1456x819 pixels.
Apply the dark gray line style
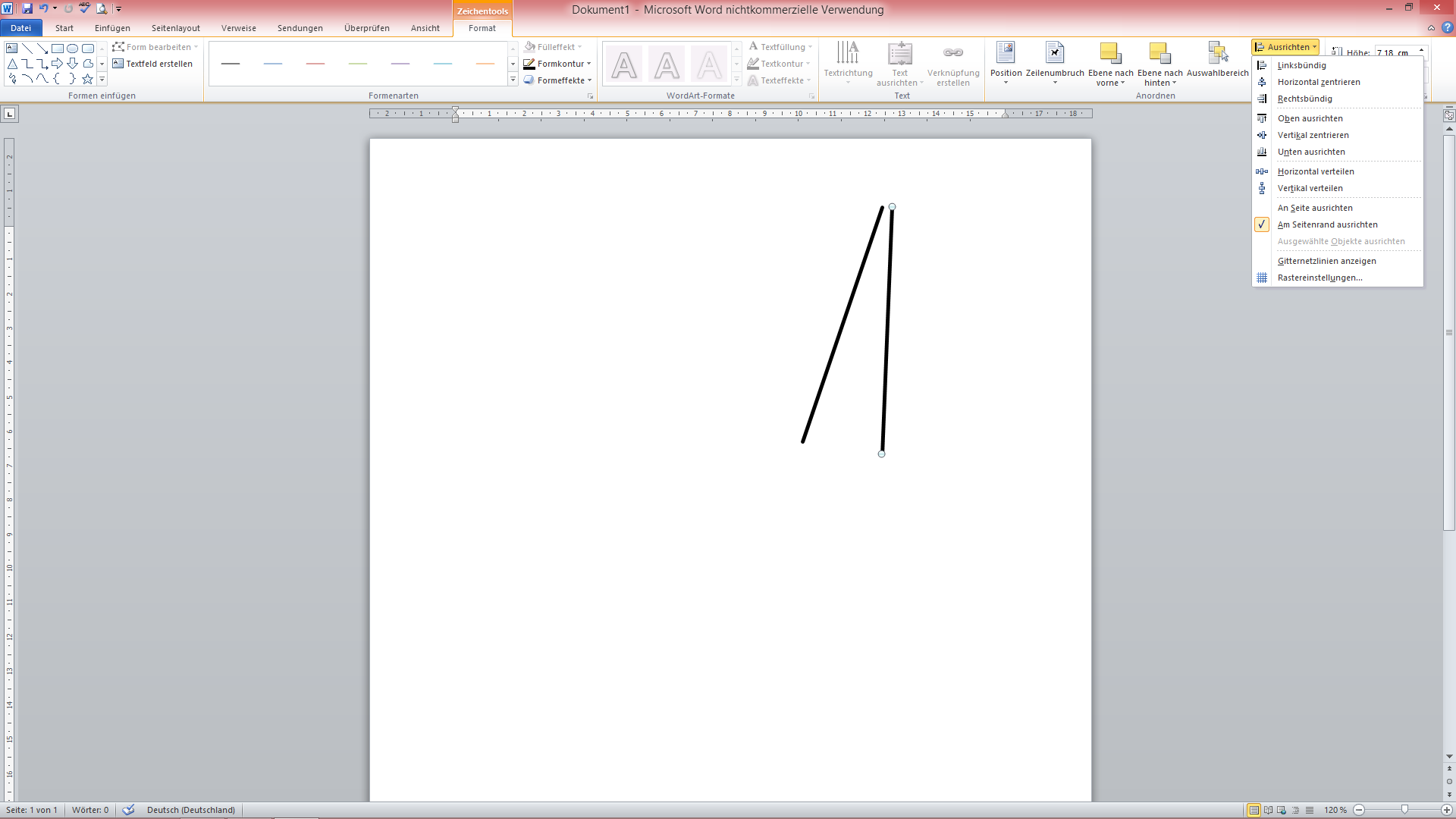coord(231,64)
